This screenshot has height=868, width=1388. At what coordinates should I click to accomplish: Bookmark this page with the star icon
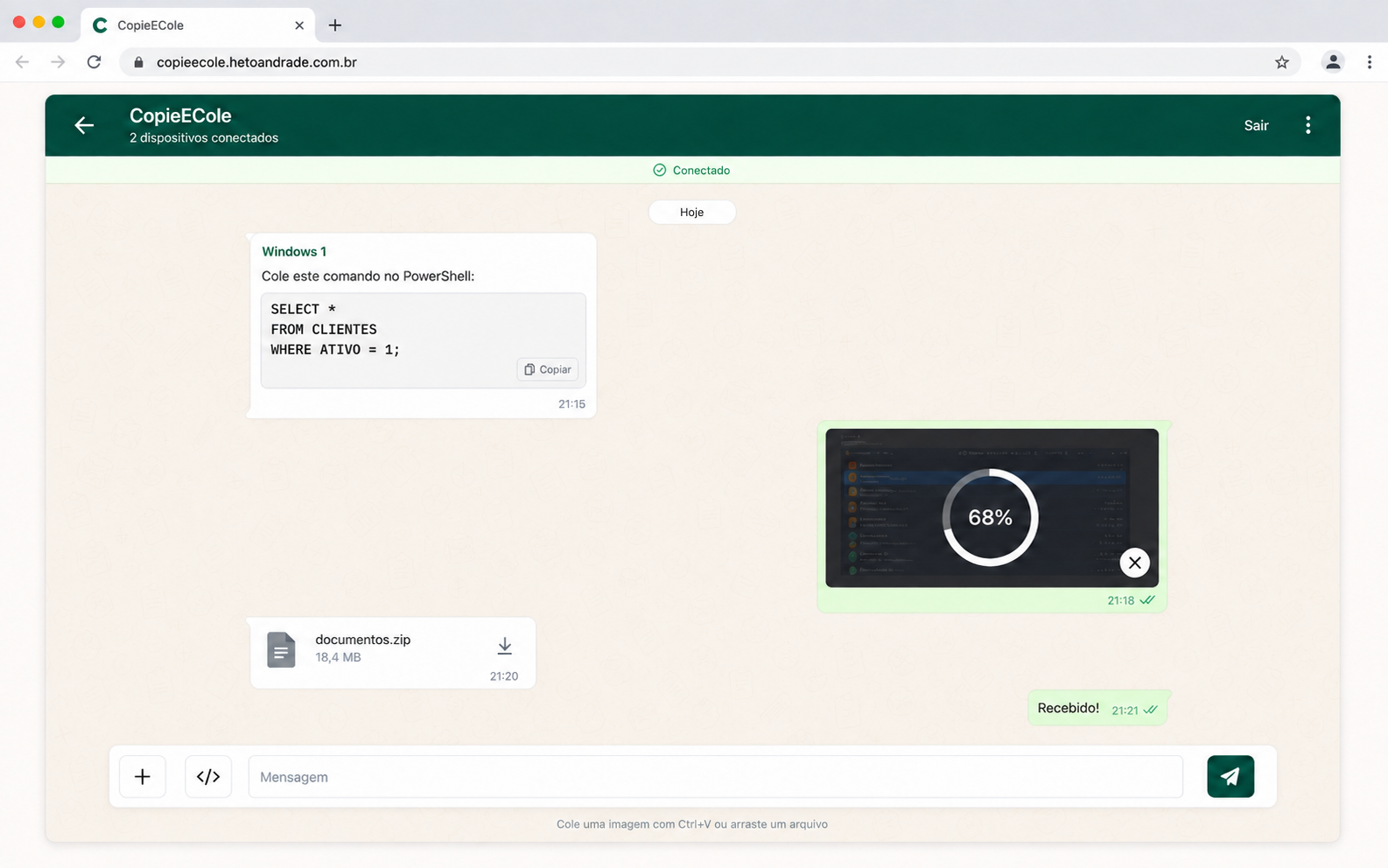(x=1281, y=62)
